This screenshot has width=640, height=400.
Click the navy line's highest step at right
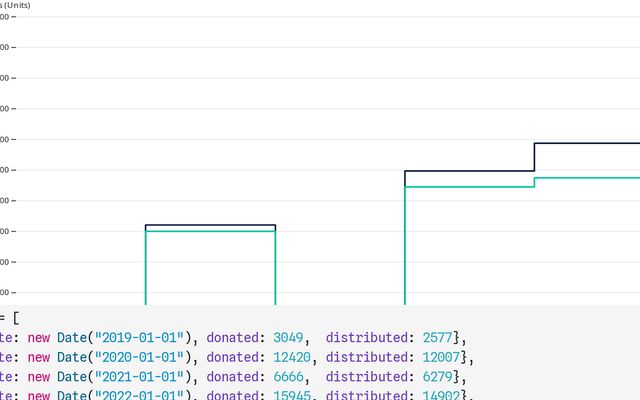point(587,143)
